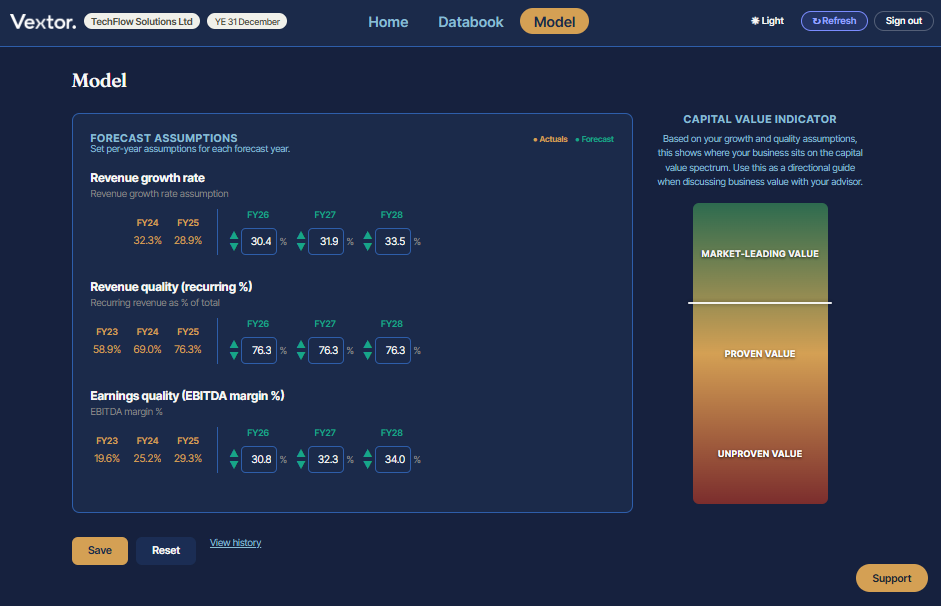The height and width of the screenshot is (606, 941).
Task: Open the Support chat button
Action: (892, 578)
